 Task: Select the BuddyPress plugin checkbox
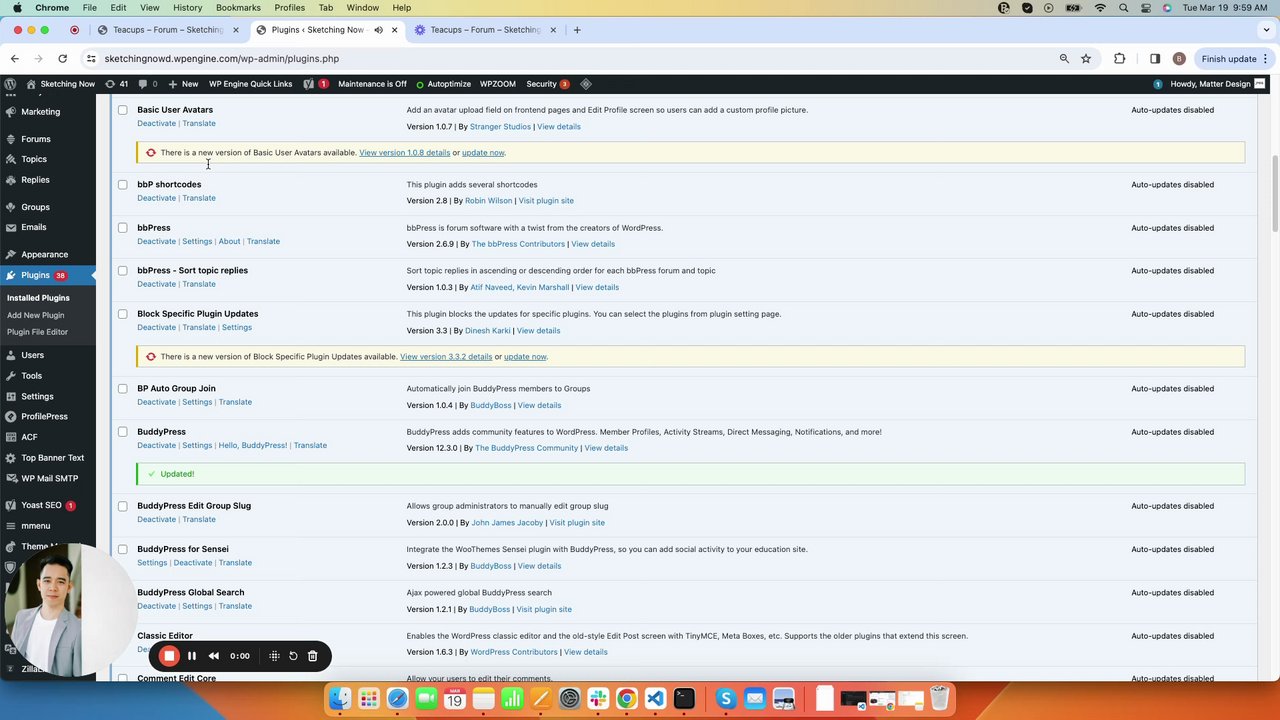coord(123,432)
